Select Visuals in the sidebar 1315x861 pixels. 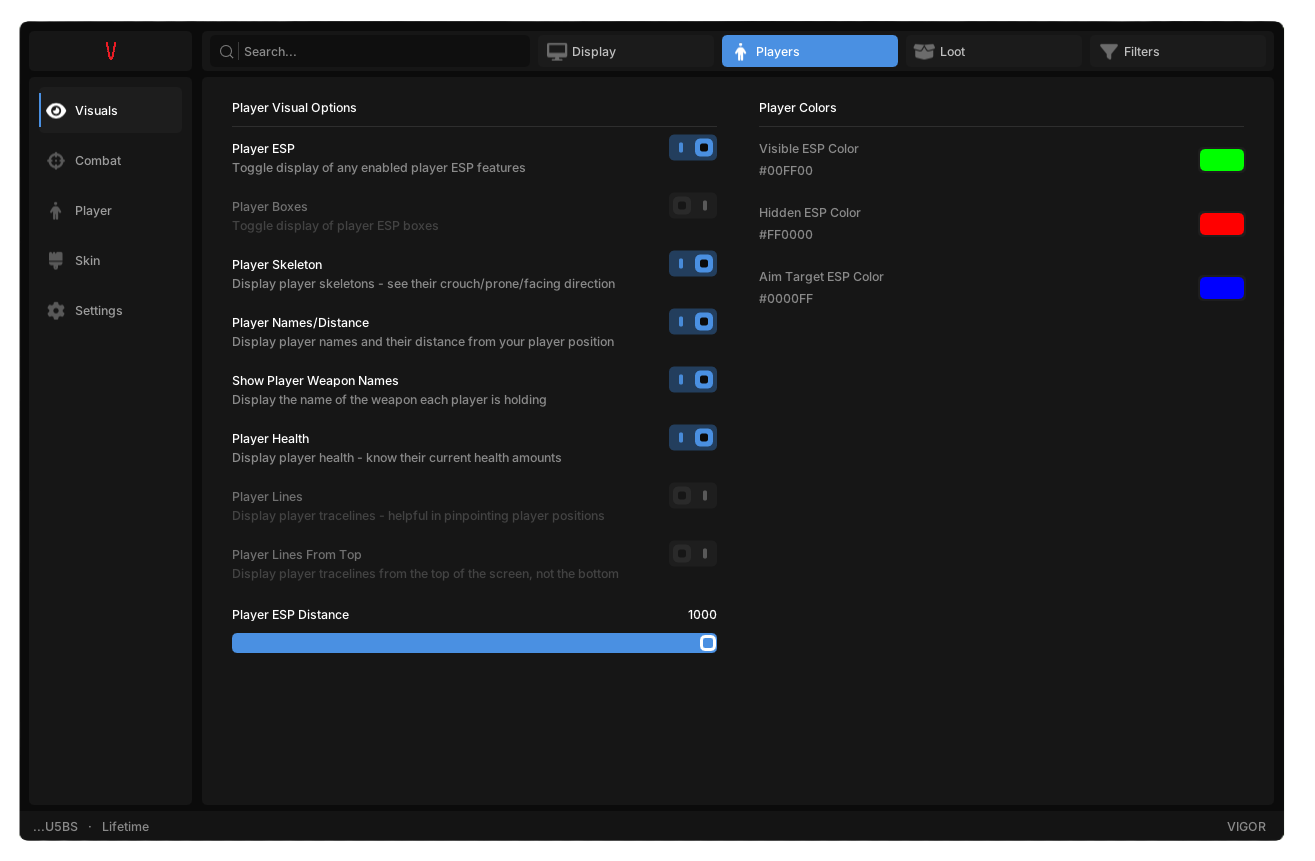pos(111,110)
